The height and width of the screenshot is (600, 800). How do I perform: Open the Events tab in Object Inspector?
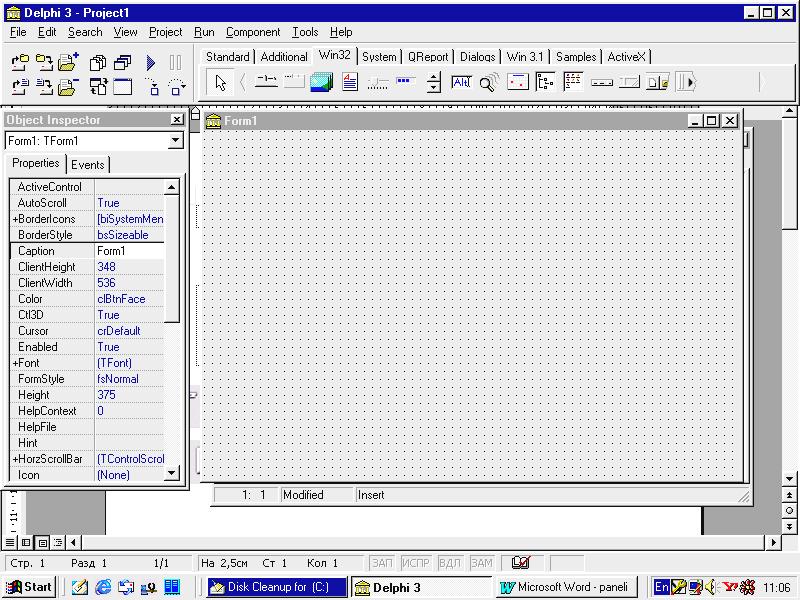coord(88,165)
